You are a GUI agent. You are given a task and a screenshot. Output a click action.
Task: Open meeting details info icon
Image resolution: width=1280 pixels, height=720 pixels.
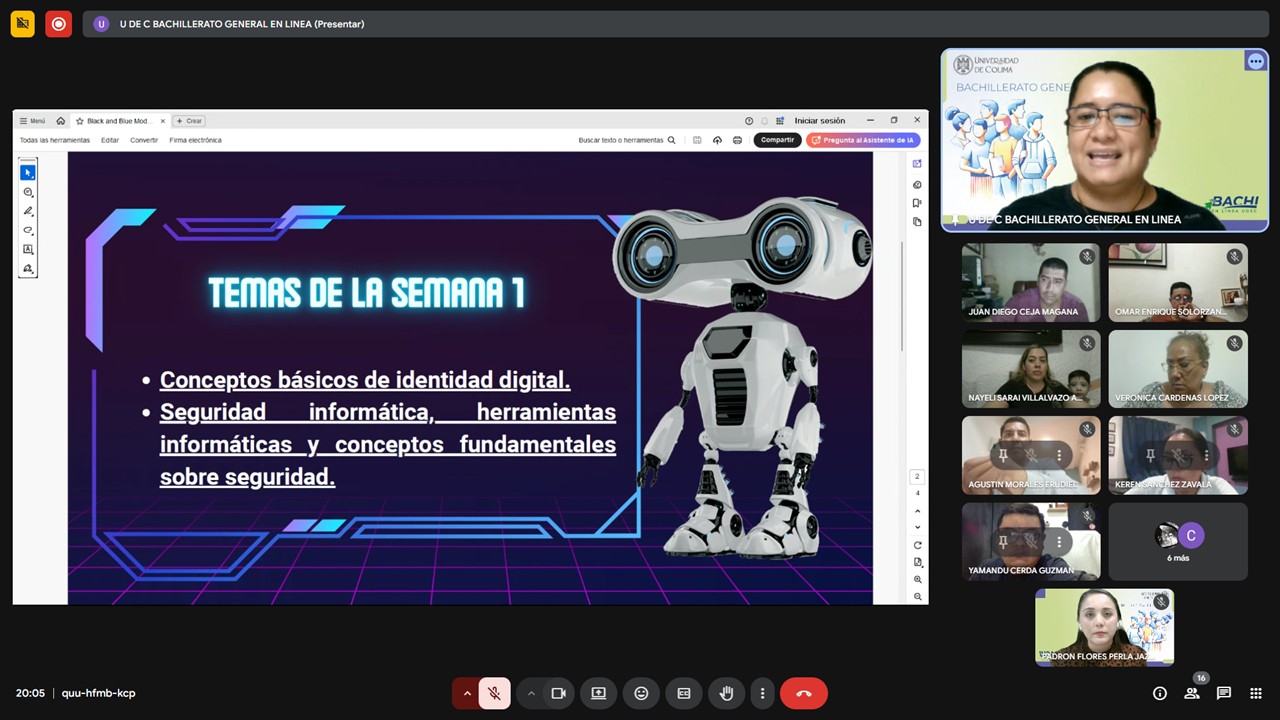[1159, 693]
